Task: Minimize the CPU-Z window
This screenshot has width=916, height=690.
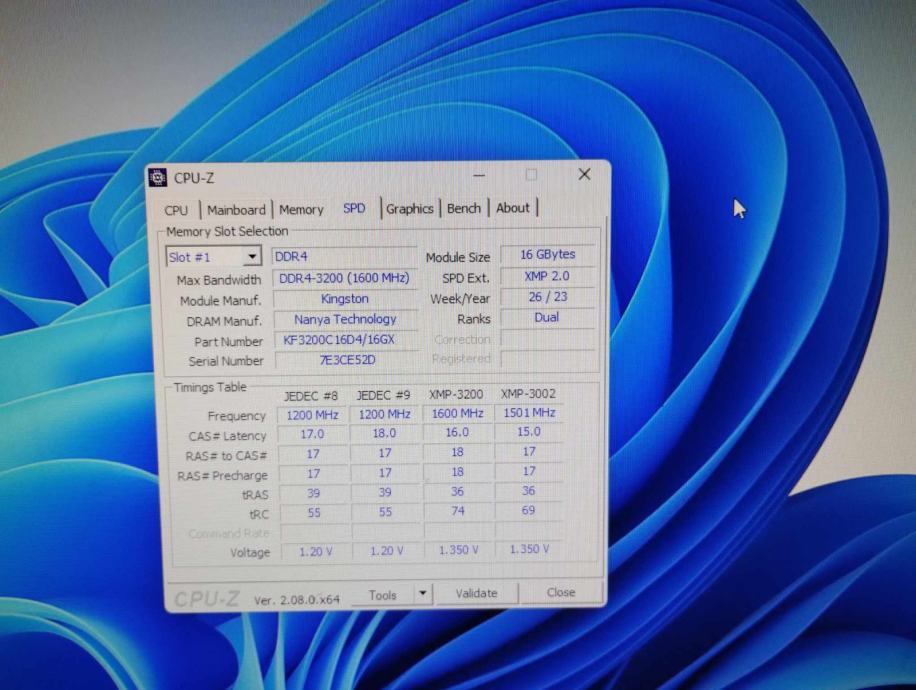Action: [x=479, y=175]
